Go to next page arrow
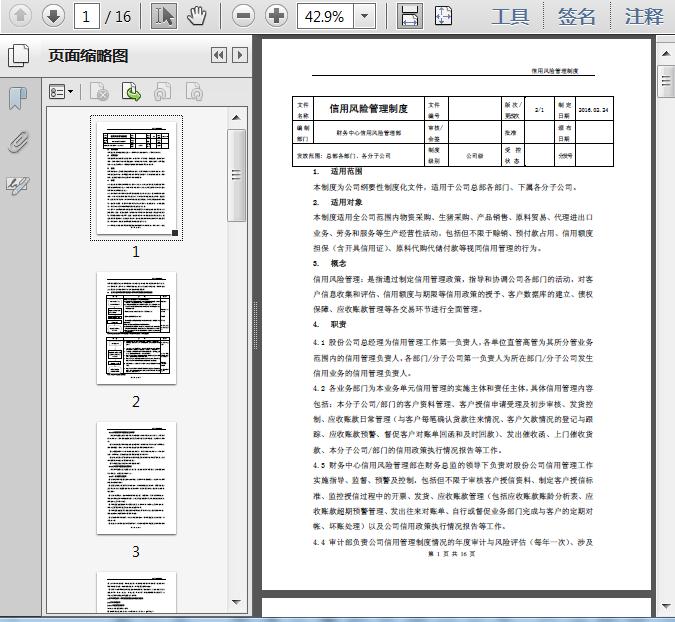675x622 pixels. click(53, 16)
